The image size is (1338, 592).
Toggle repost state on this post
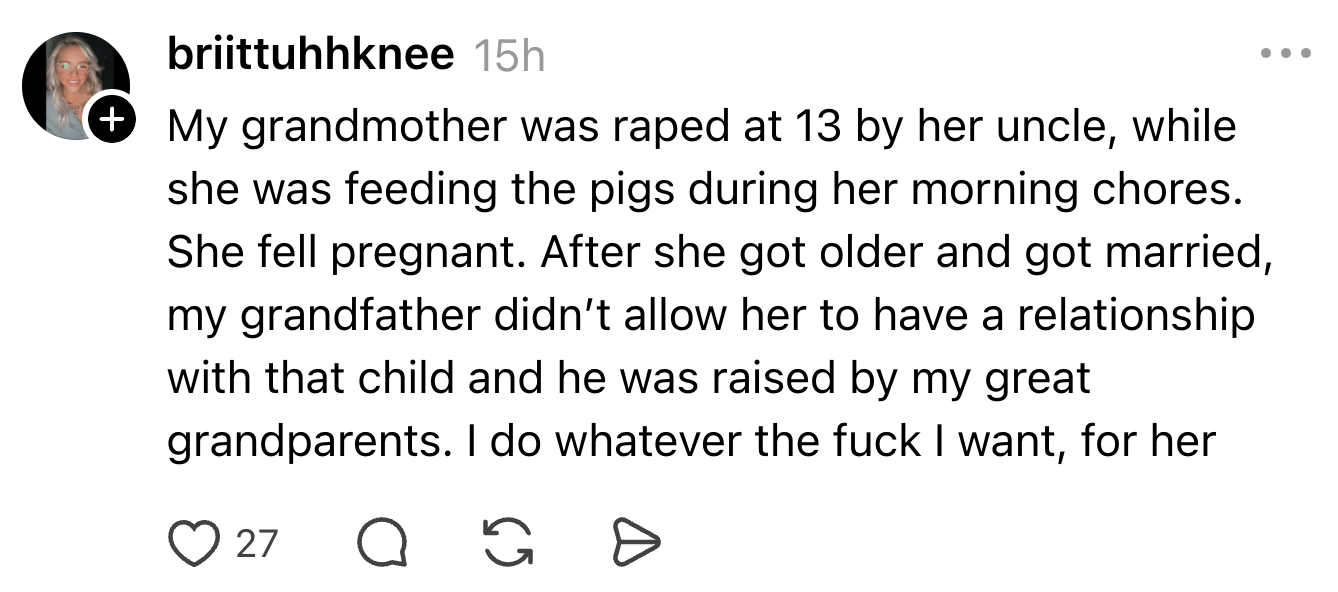point(508,543)
